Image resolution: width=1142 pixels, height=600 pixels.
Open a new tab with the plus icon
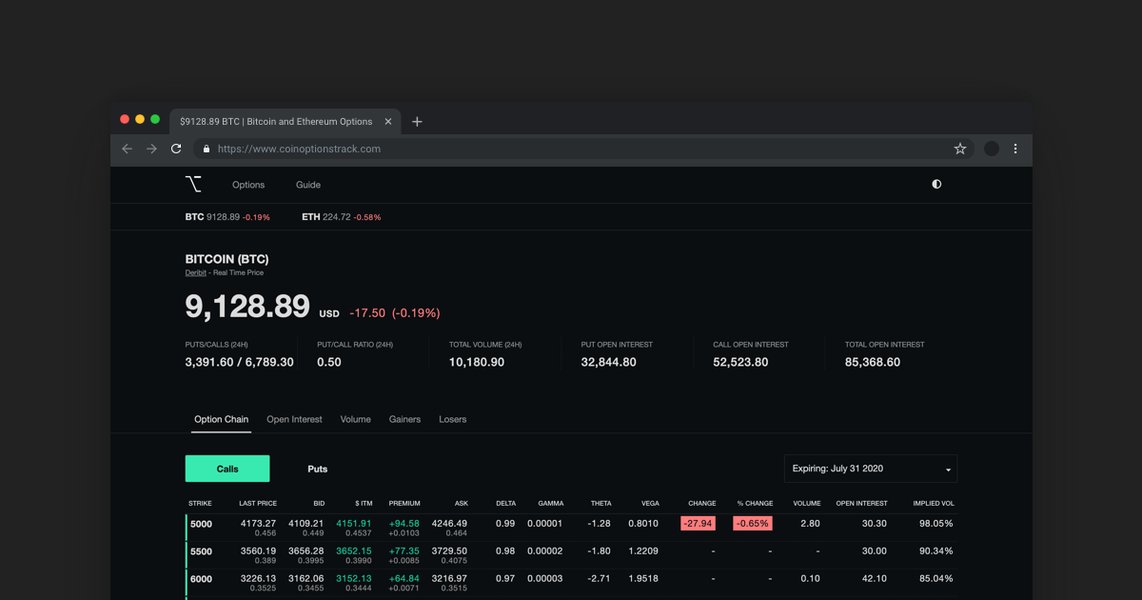417,122
